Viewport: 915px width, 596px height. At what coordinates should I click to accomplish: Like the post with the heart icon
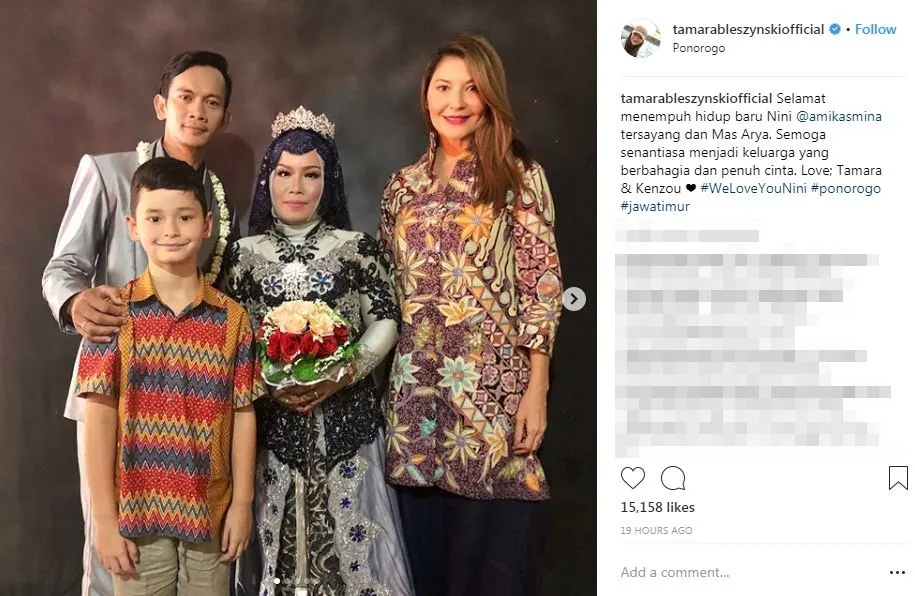tap(633, 478)
